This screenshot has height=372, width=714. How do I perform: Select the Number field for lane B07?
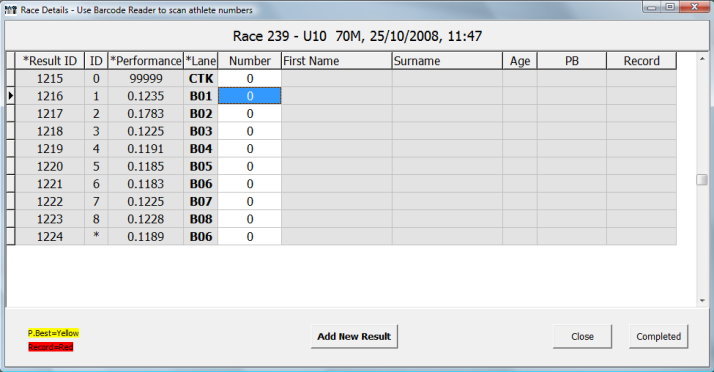pyautogui.click(x=250, y=201)
